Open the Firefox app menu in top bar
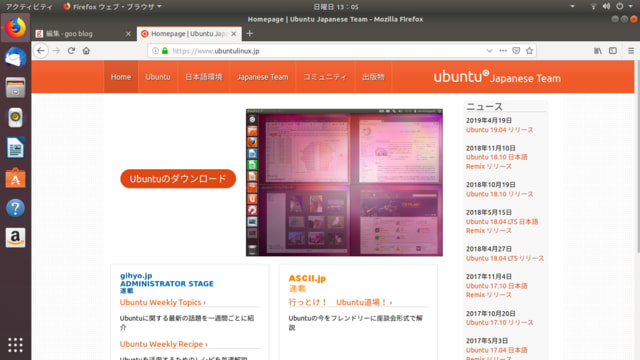 pos(113,7)
